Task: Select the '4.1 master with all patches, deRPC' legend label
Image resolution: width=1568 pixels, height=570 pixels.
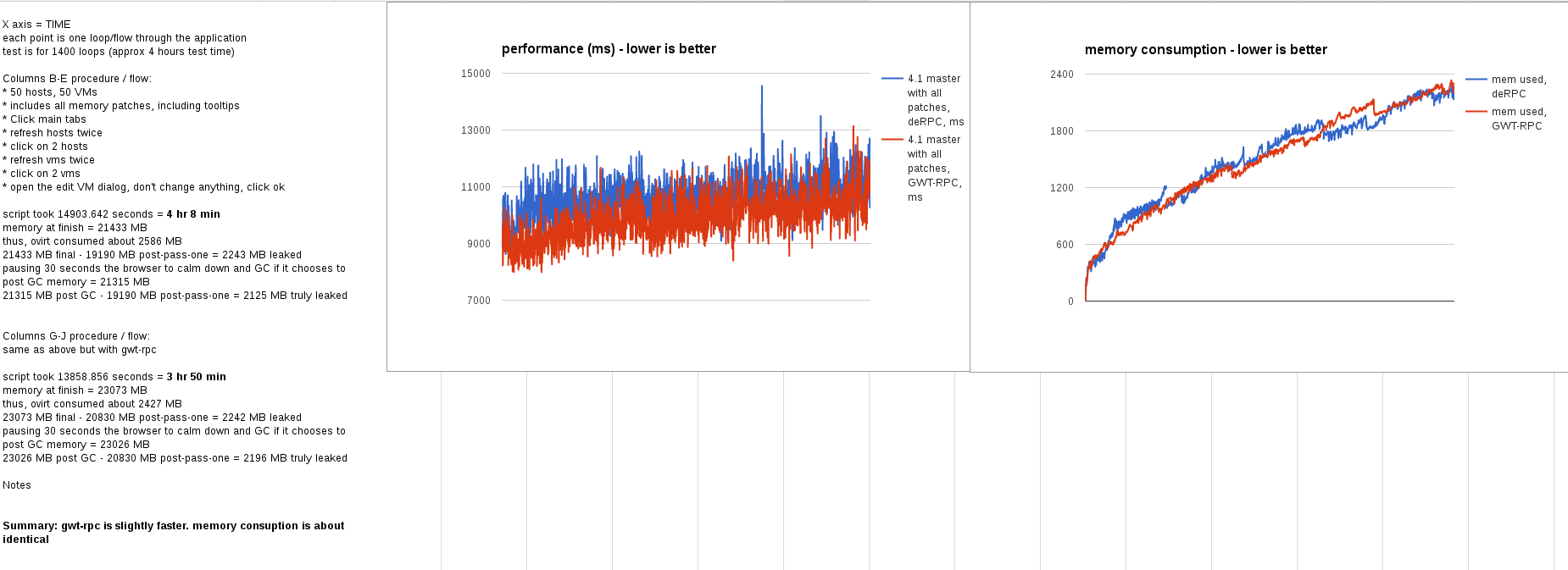Action: pyautogui.click(x=935, y=100)
